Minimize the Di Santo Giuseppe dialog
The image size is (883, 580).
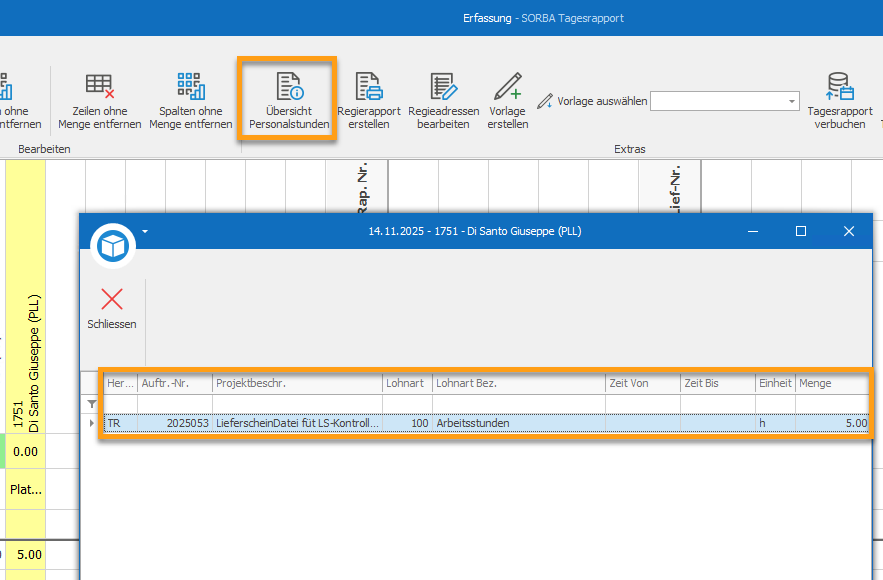[x=752, y=231]
